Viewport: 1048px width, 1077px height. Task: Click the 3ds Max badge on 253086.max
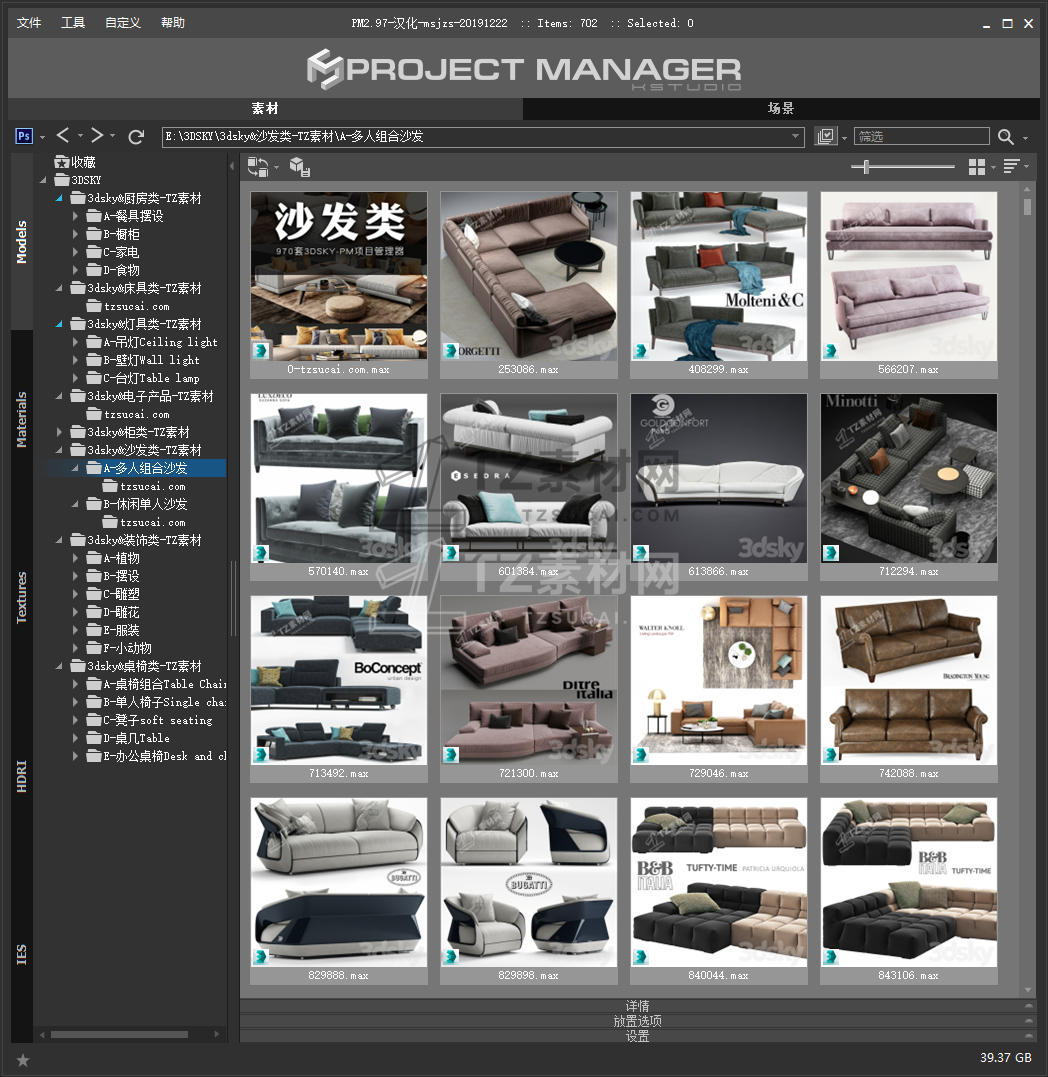point(451,350)
